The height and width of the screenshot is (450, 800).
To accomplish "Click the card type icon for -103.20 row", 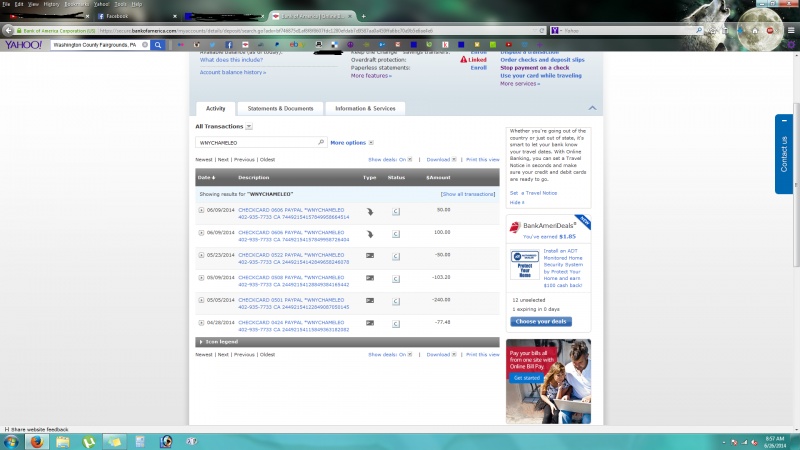I will tap(370, 278).
